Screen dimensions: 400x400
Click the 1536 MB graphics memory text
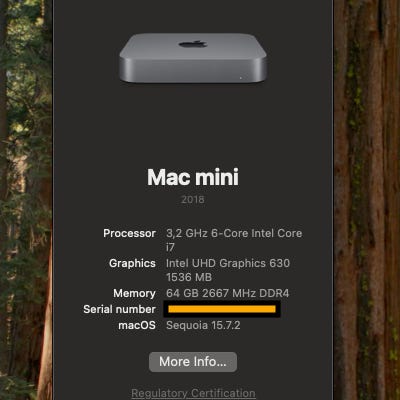pyautogui.click(x=189, y=277)
